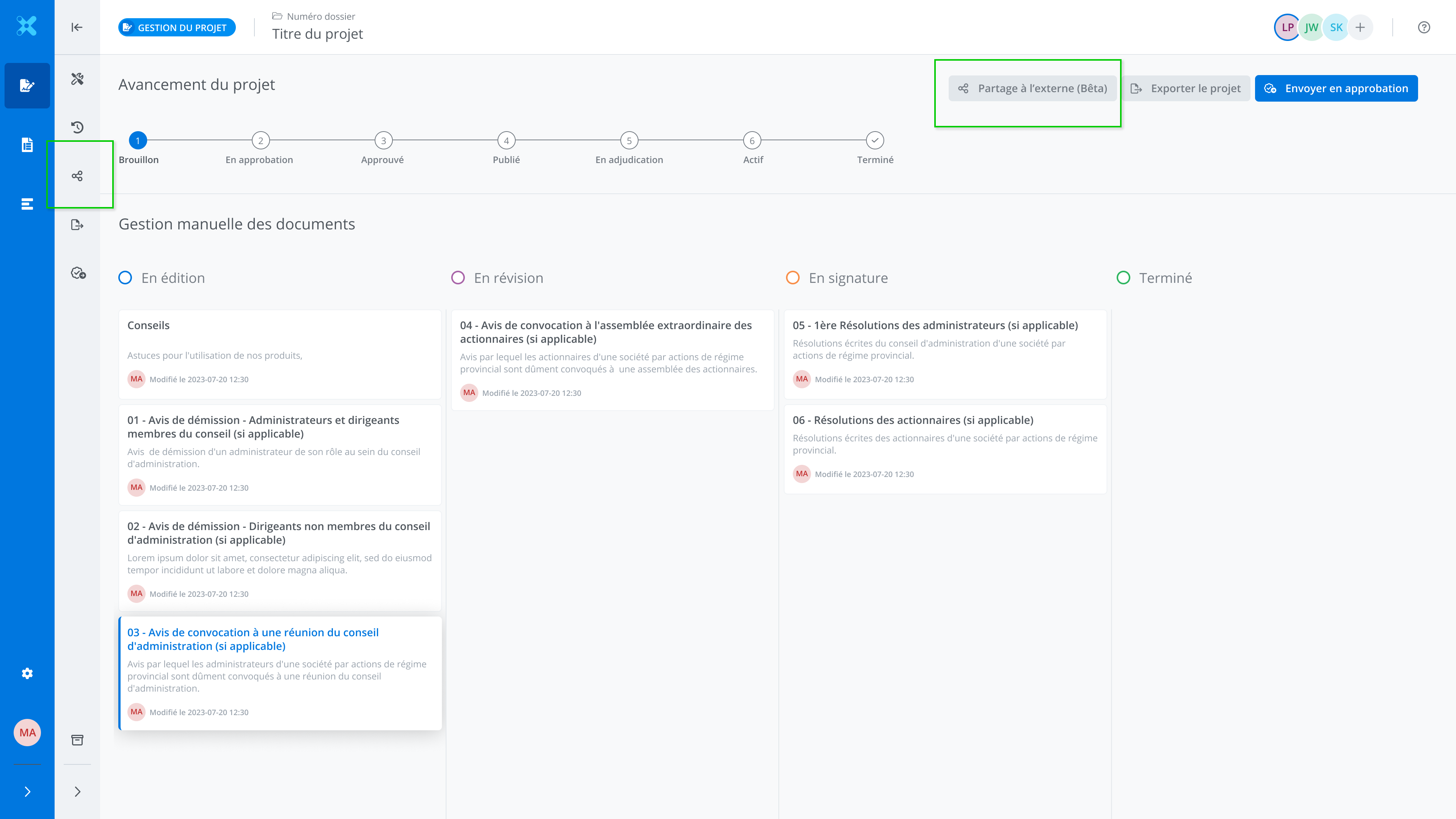Open the tools wrench icon in the secondary sidebar
The height and width of the screenshot is (819, 1456).
point(77,78)
